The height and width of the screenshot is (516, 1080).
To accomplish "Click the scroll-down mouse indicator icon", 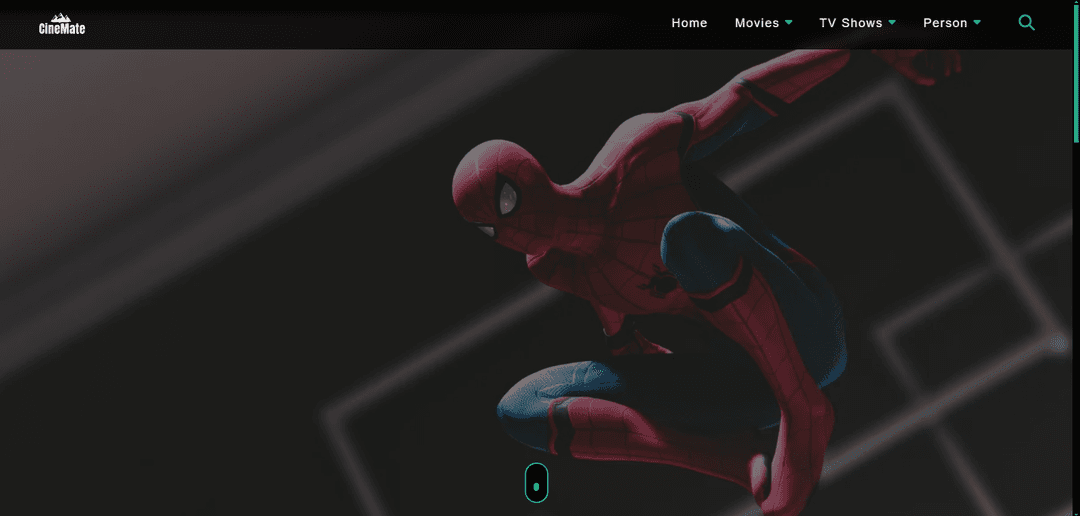I will click(537, 482).
